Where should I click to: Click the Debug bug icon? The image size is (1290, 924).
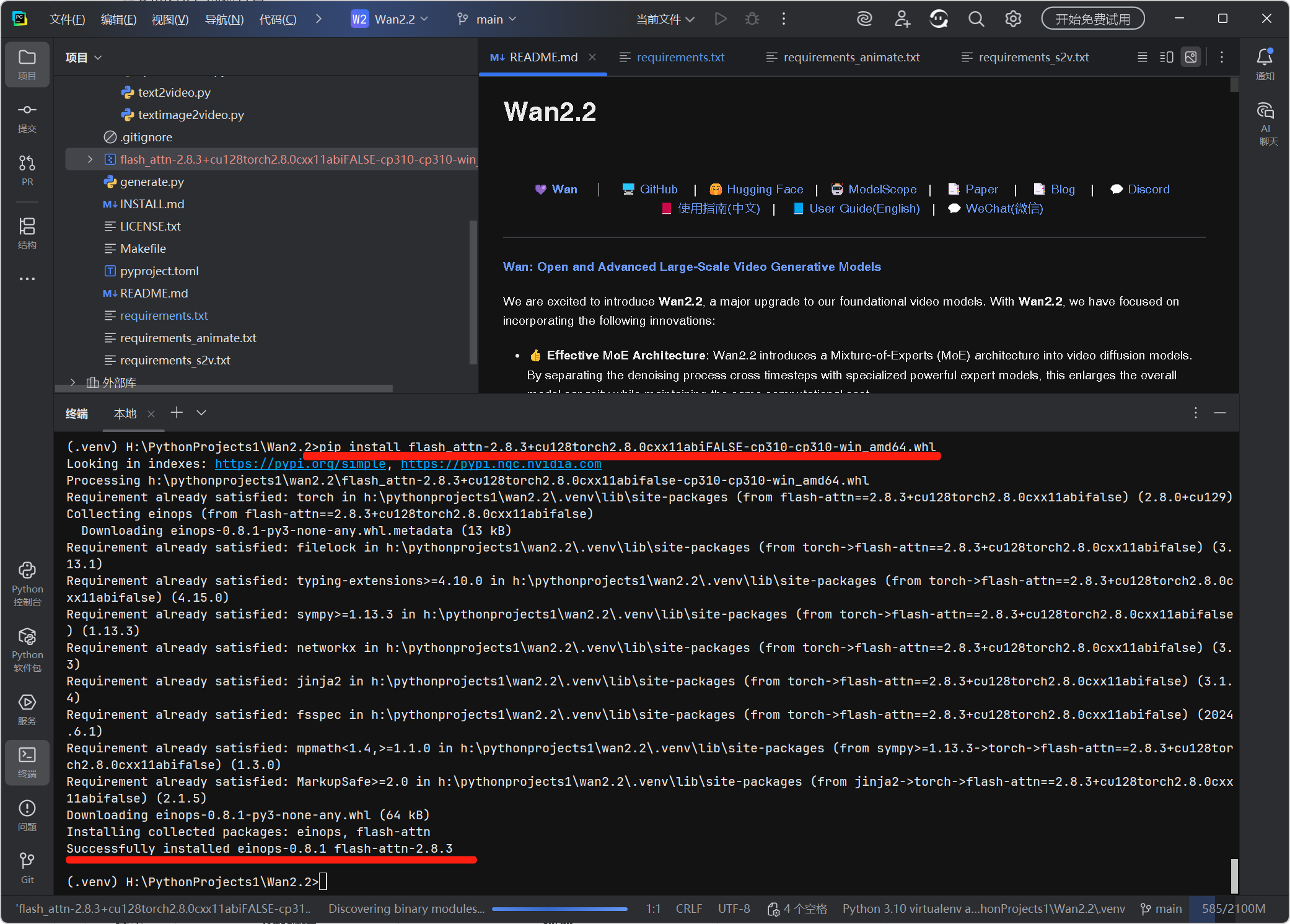click(752, 19)
